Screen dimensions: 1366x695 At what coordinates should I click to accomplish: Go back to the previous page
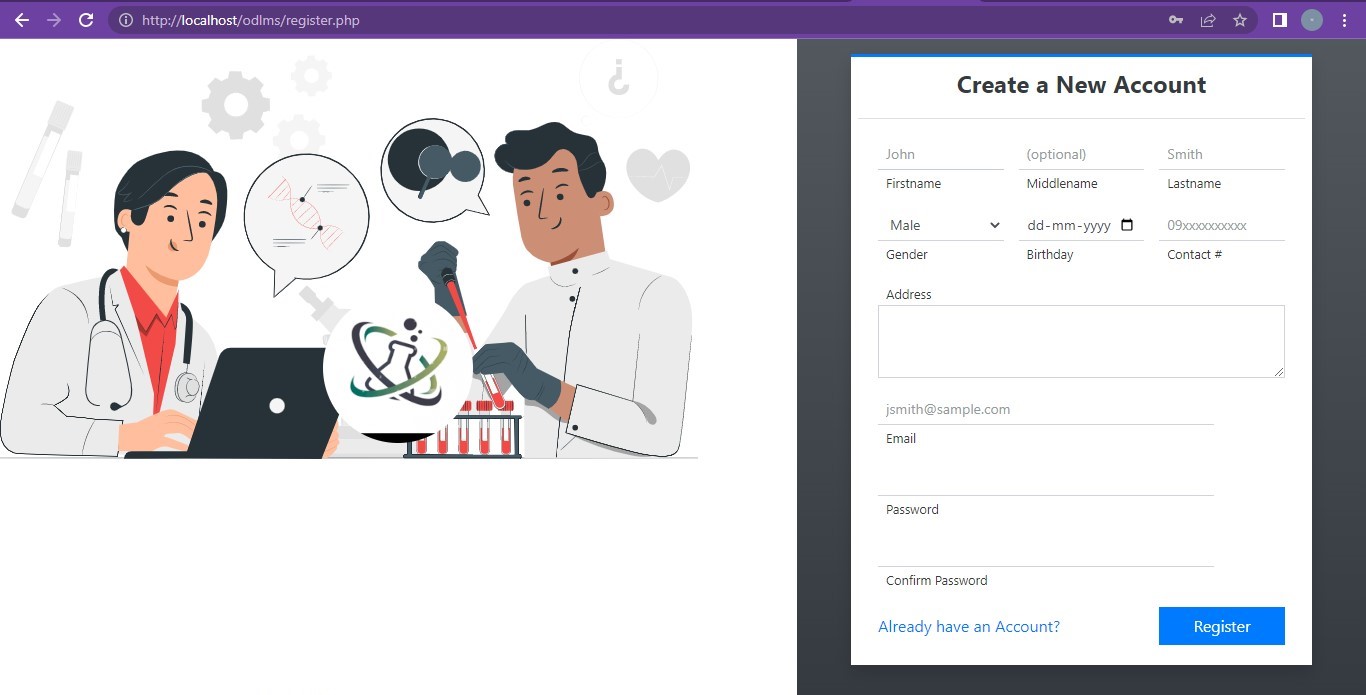tap(22, 20)
